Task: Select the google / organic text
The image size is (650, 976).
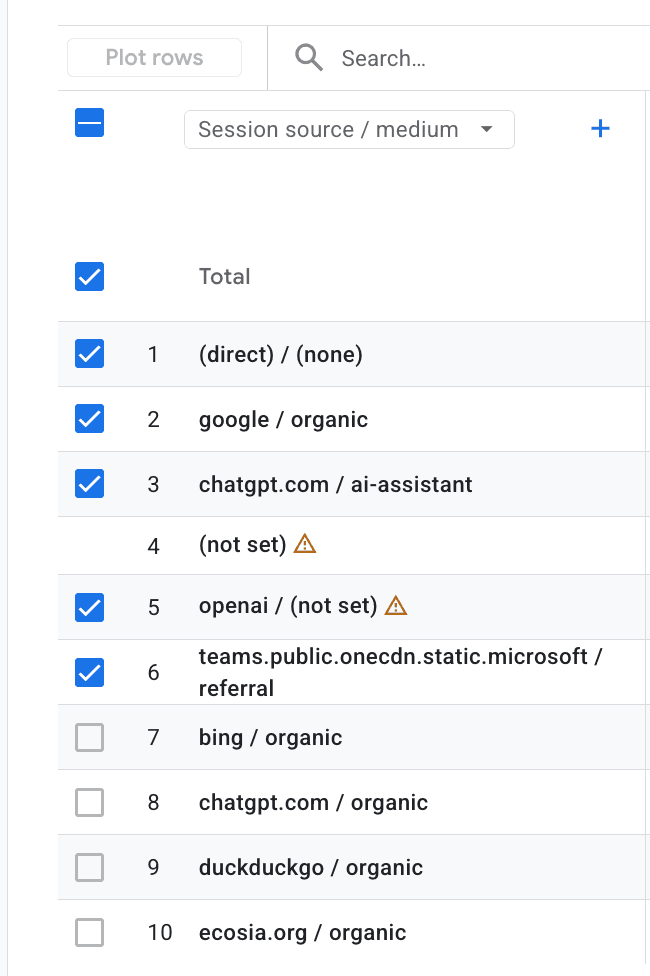Action: click(283, 420)
